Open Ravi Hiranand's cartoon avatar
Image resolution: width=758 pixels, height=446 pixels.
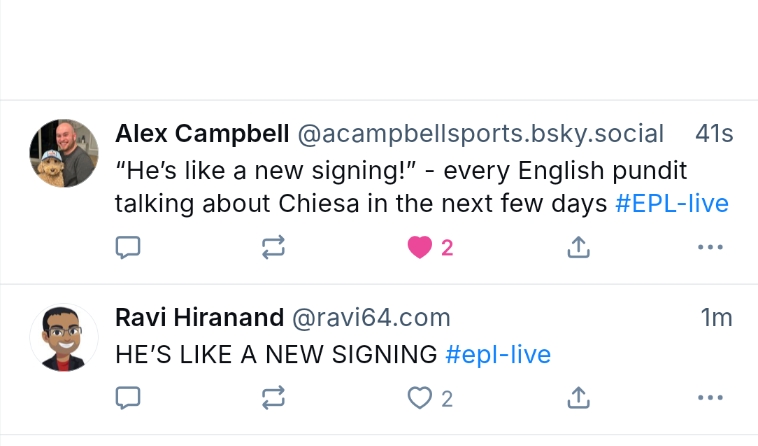[65, 337]
